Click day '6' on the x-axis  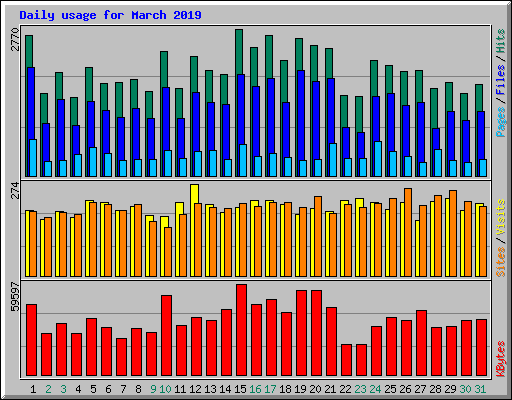[108, 389]
